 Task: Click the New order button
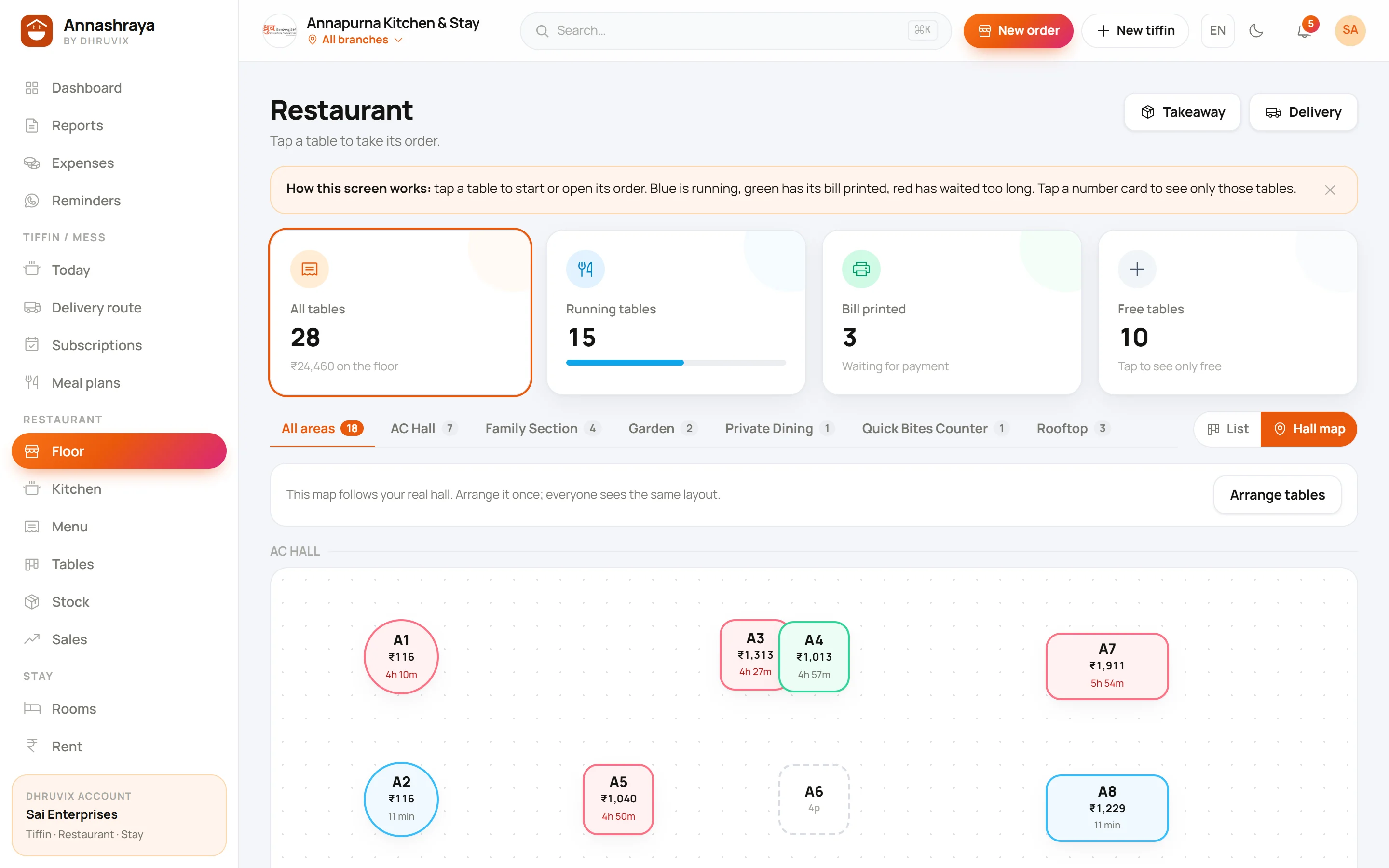(1018, 30)
